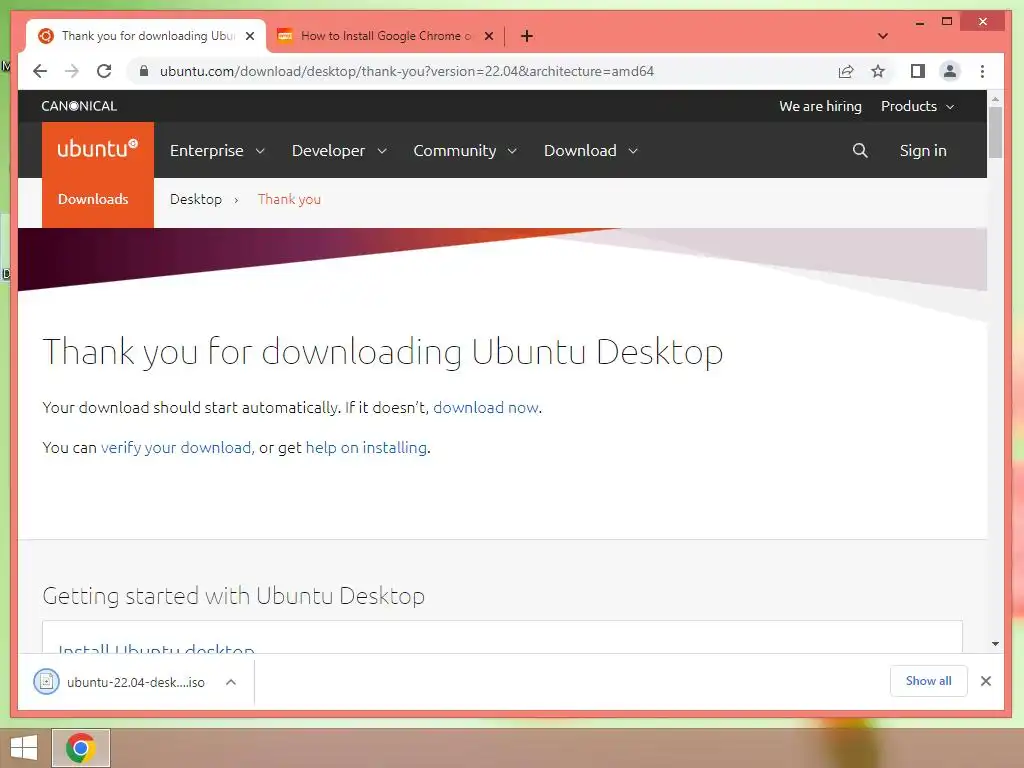Go back using the browser back arrow
This screenshot has width=1024, height=768.
40,71
